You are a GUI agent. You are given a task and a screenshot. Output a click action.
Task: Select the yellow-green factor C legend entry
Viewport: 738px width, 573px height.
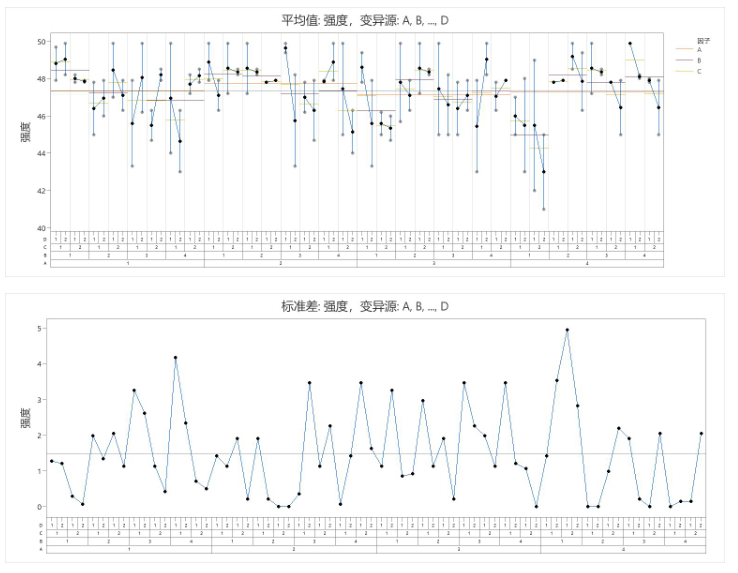pyautogui.click(x=690, y=71)
